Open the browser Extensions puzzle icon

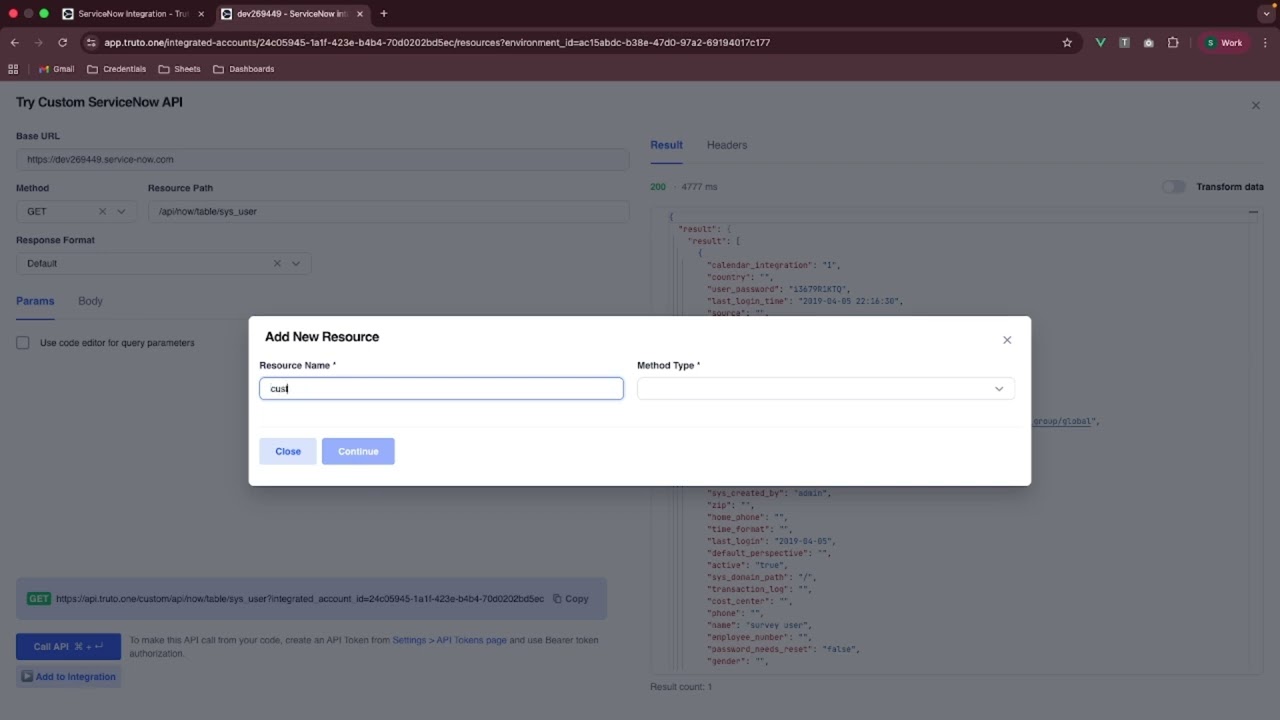(1173, 43)
